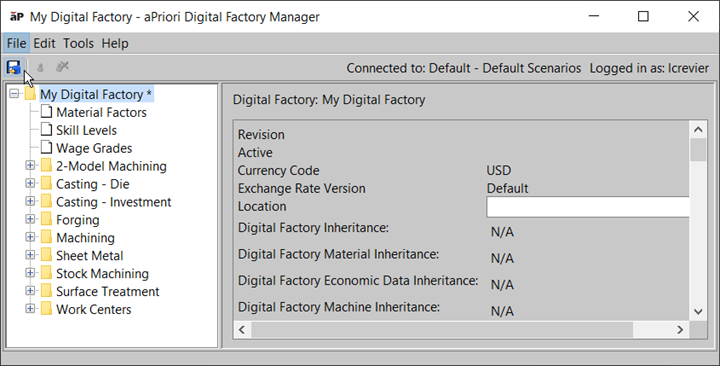Screen dimensions: 720x366
Task: Open the File menu
Action: click(x=16, y=44)
